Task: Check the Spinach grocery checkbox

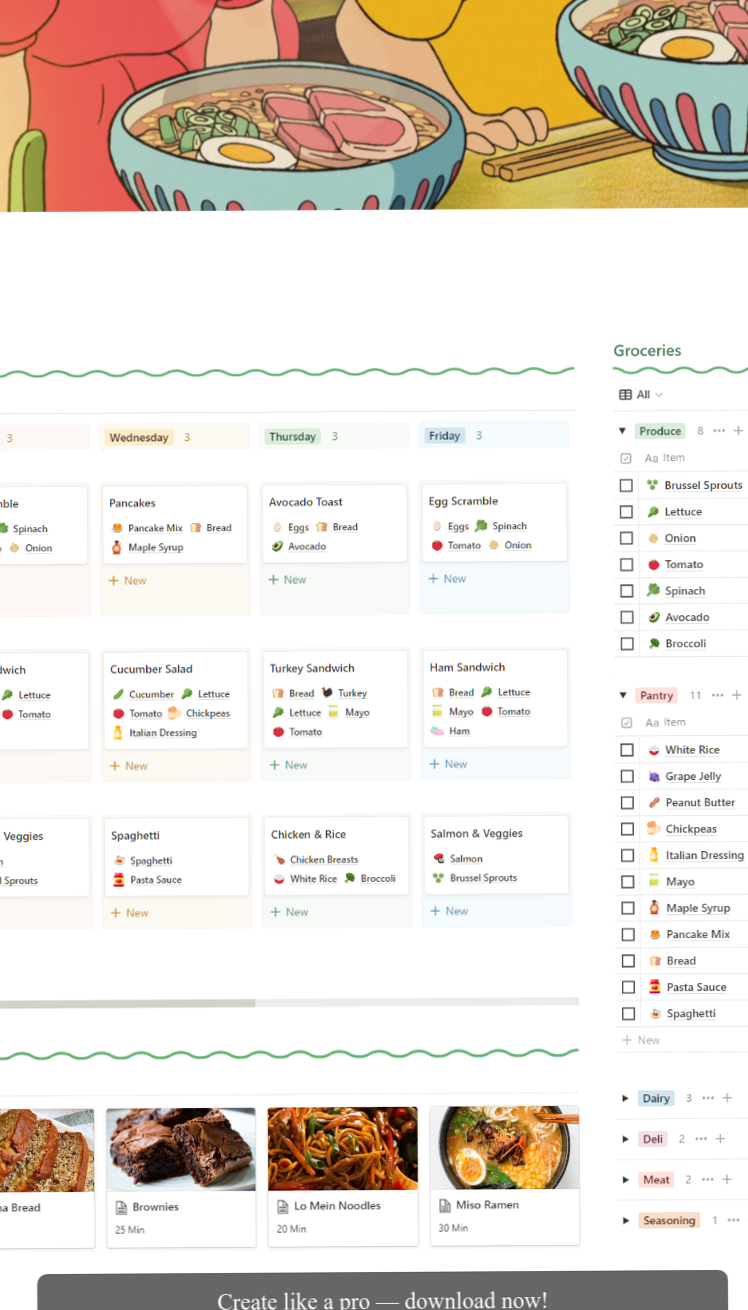Action: point(626,591)
